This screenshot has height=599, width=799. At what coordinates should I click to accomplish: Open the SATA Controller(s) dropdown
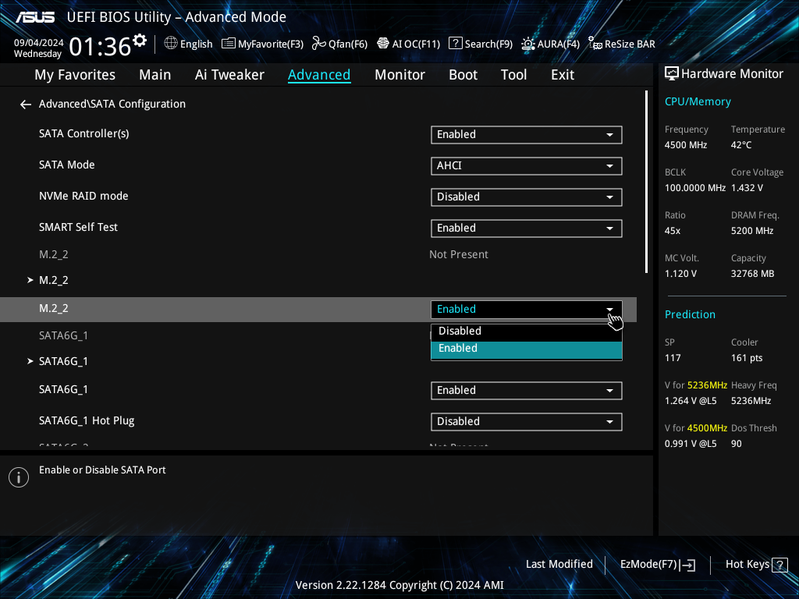click(526, 134)
